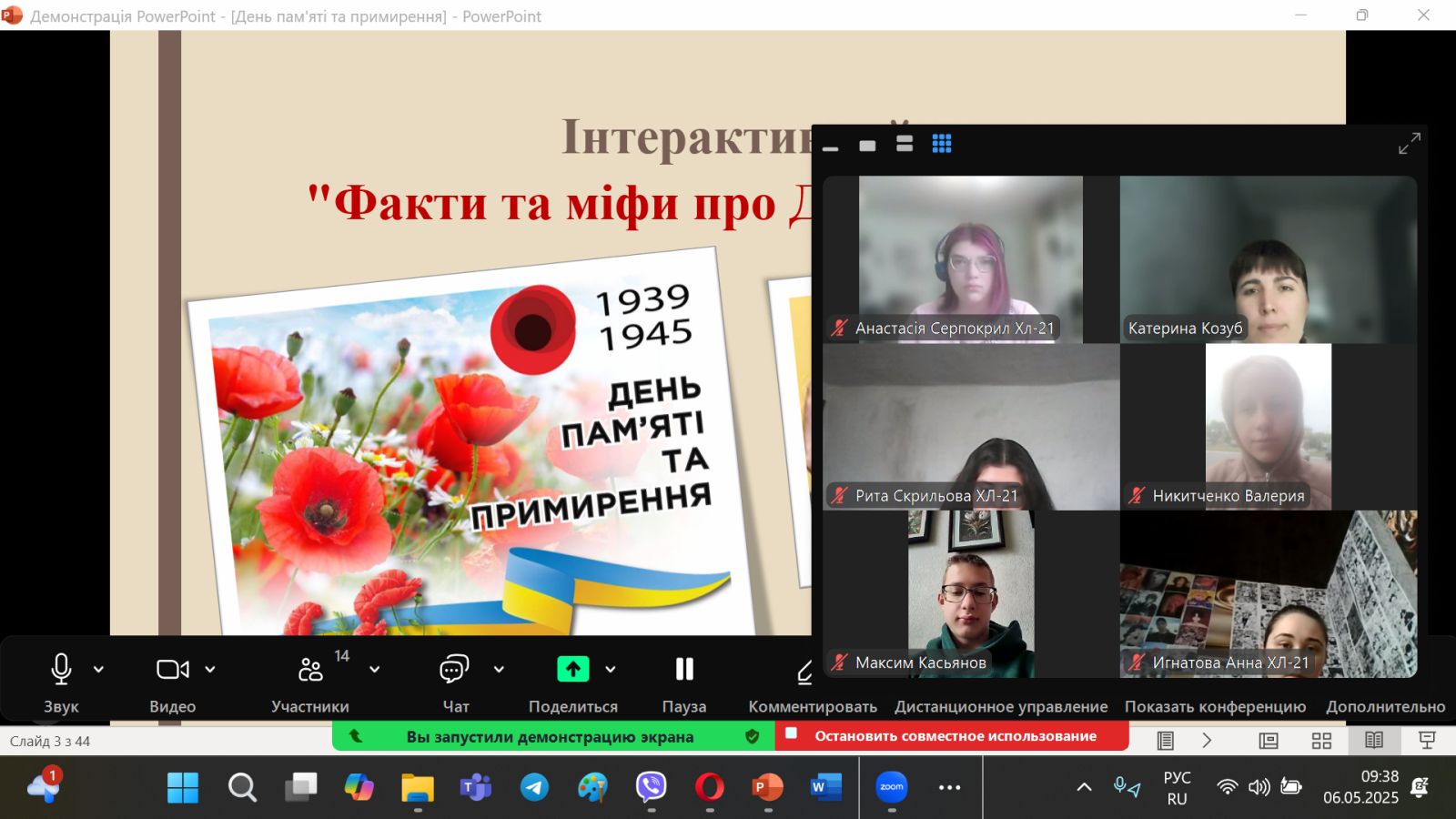Show hidden tray icons chevron
Image resolution: width=1456 pixels, height=819 pixels.
coord(1084,787)
